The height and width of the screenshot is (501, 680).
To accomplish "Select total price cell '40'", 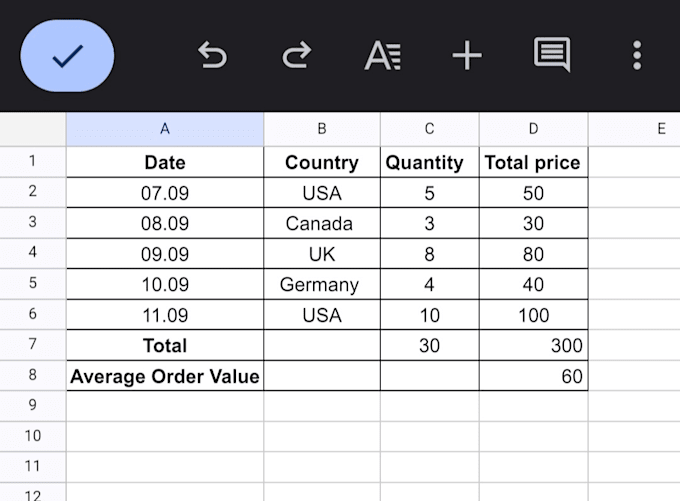I will click(533, 284).
